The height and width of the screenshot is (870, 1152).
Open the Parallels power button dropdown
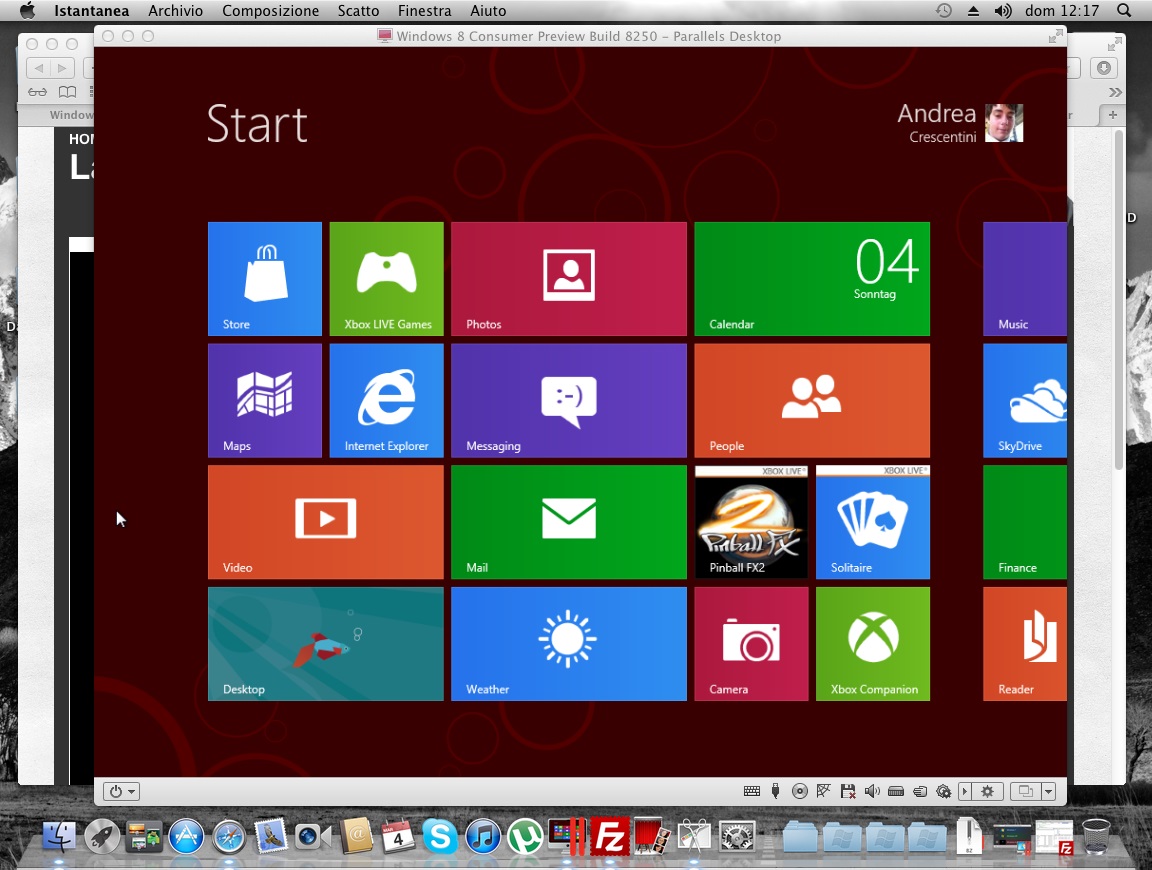[x=121, y=791]
